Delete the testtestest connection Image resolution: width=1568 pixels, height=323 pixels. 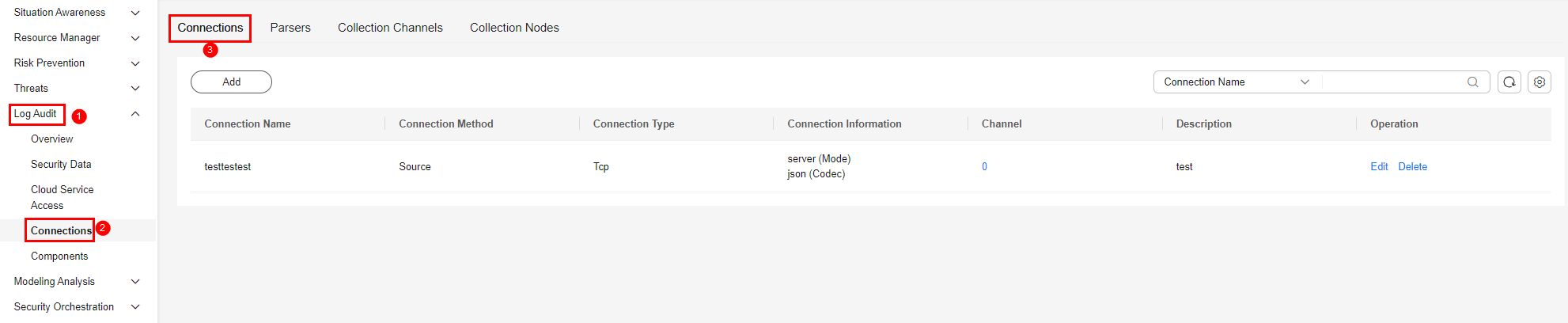(x=1412, y=167)
